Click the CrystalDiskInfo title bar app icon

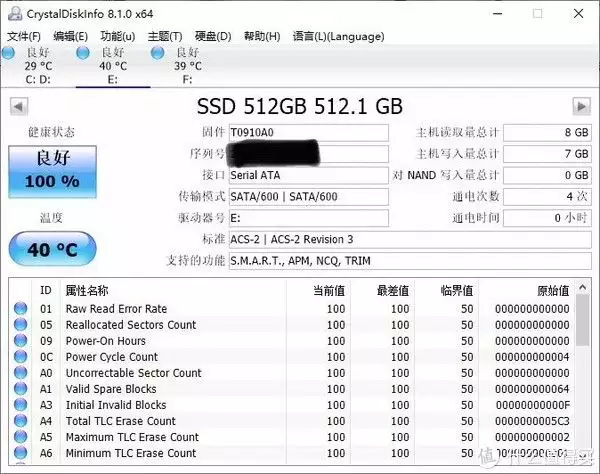click(15, 14)
